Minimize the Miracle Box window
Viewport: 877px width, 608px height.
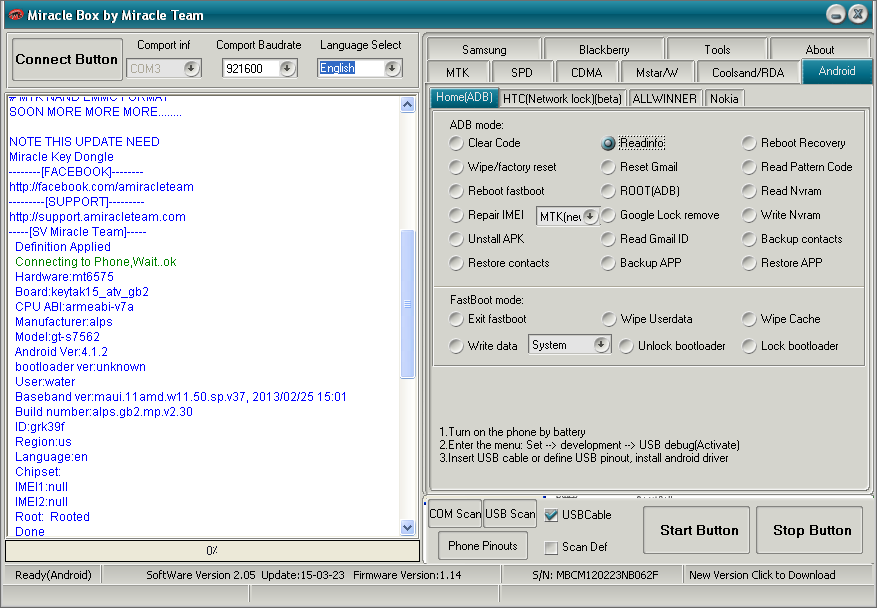(x=836, y=15)
